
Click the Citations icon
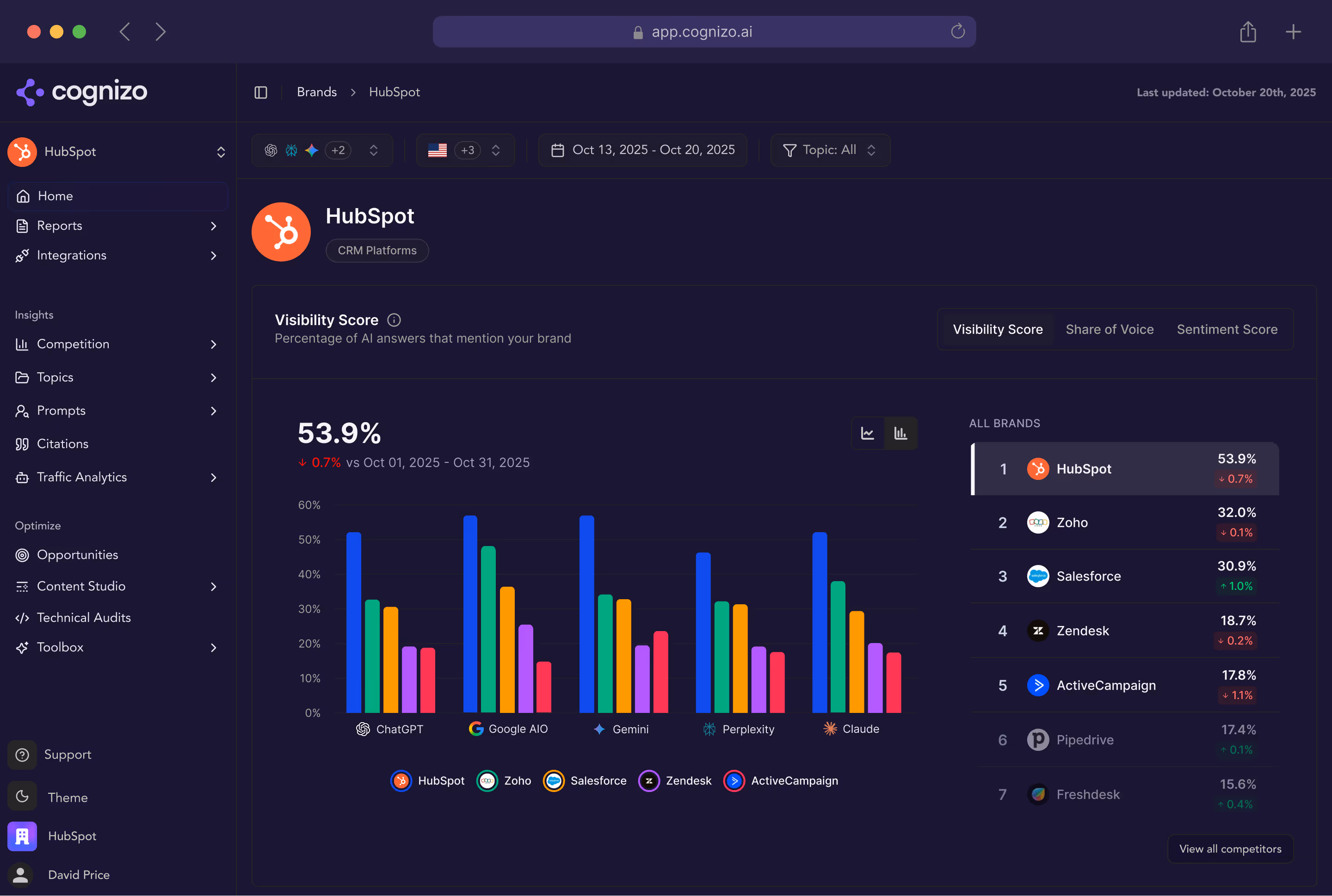coord(22,444)
